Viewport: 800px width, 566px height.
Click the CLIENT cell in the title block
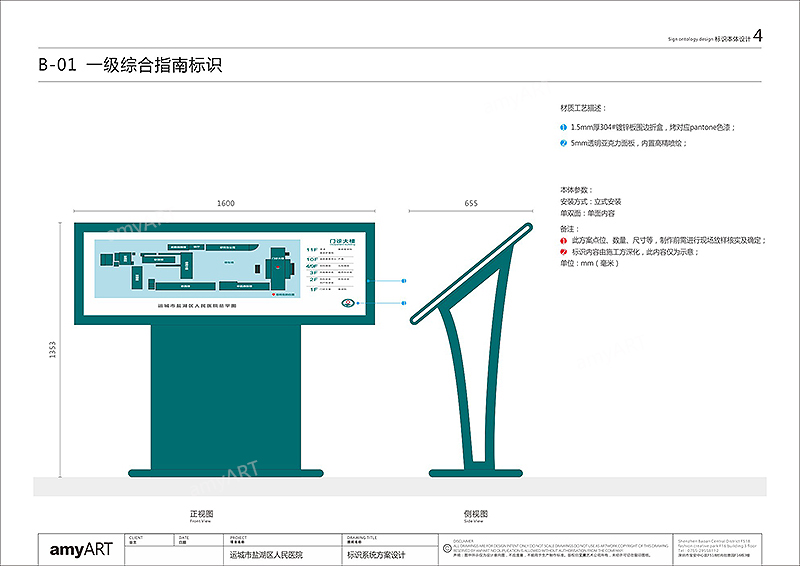click(149, 540)
